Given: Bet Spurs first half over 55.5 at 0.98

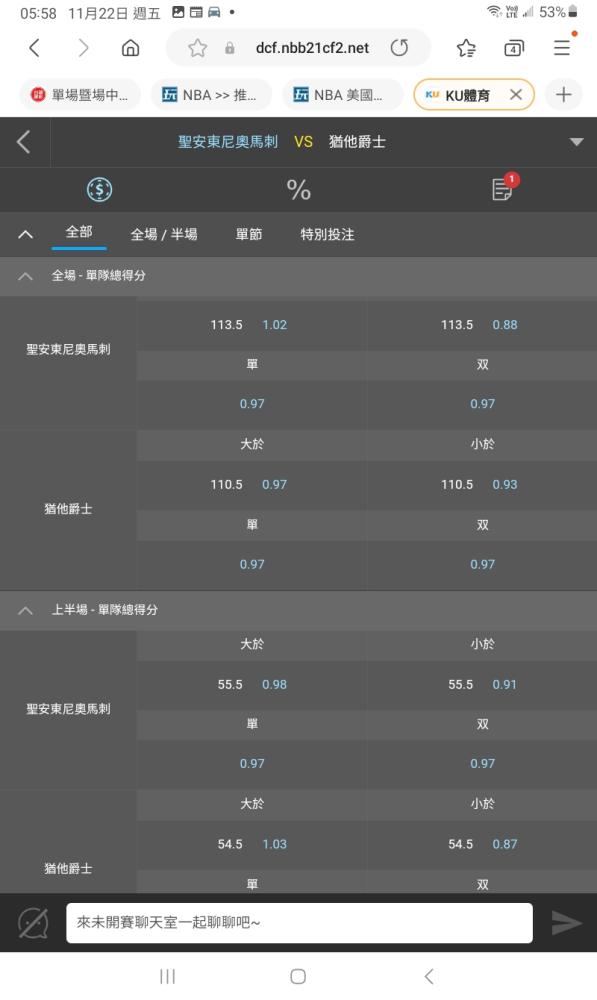Looking at the screenshot, I should tap(251, 684).
